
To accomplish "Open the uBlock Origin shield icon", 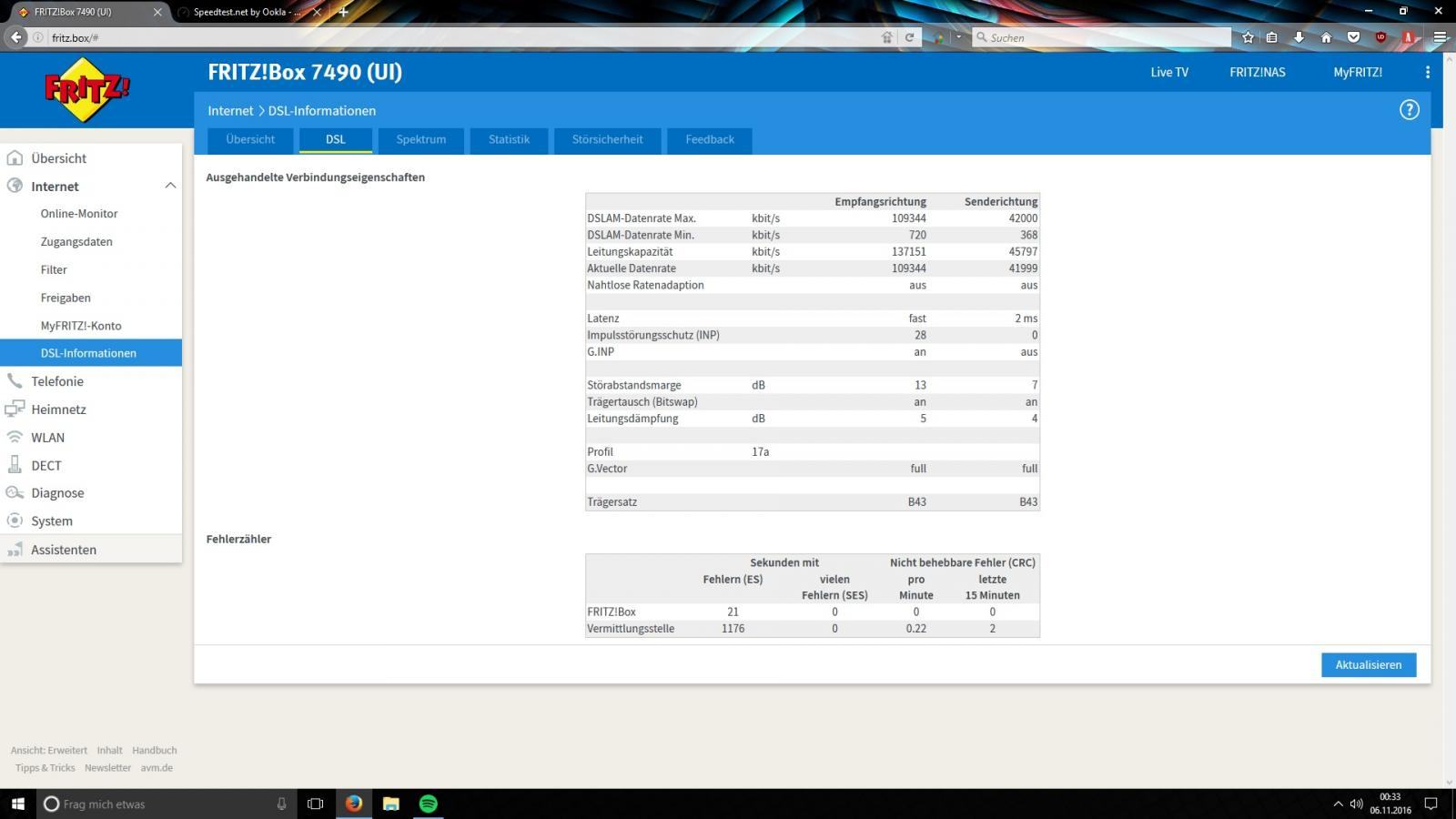I will [1380, 37].
